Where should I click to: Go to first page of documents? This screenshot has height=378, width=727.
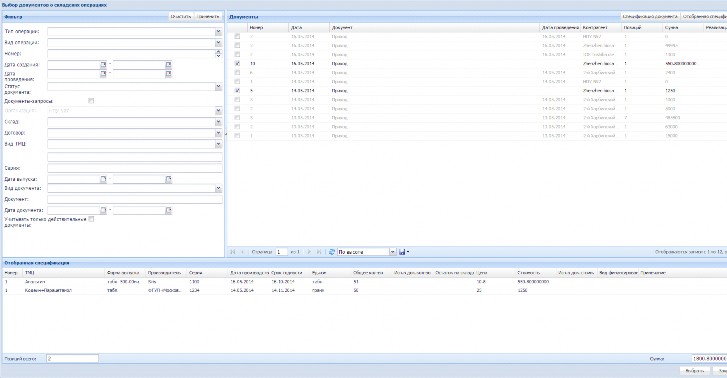(233, 252)
